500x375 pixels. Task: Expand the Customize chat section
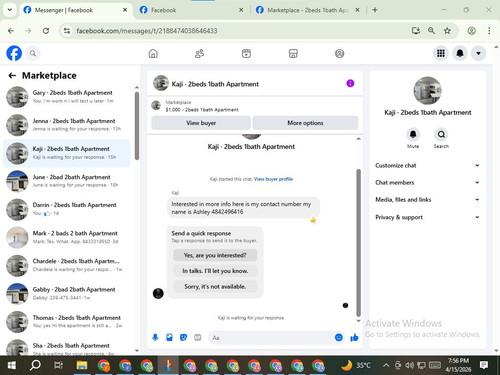(x=427, y=165)
